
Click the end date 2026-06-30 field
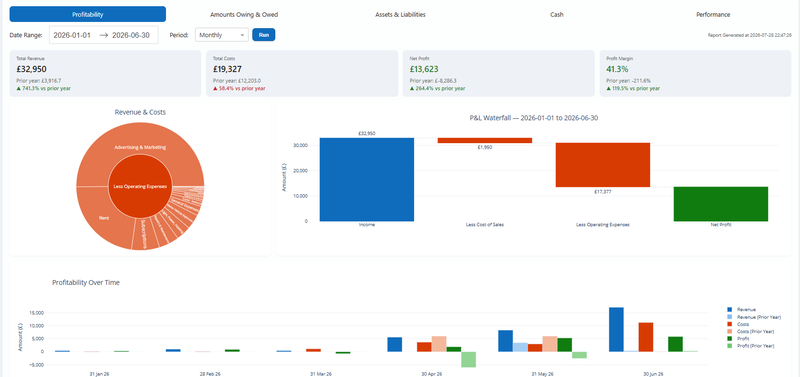131,35
